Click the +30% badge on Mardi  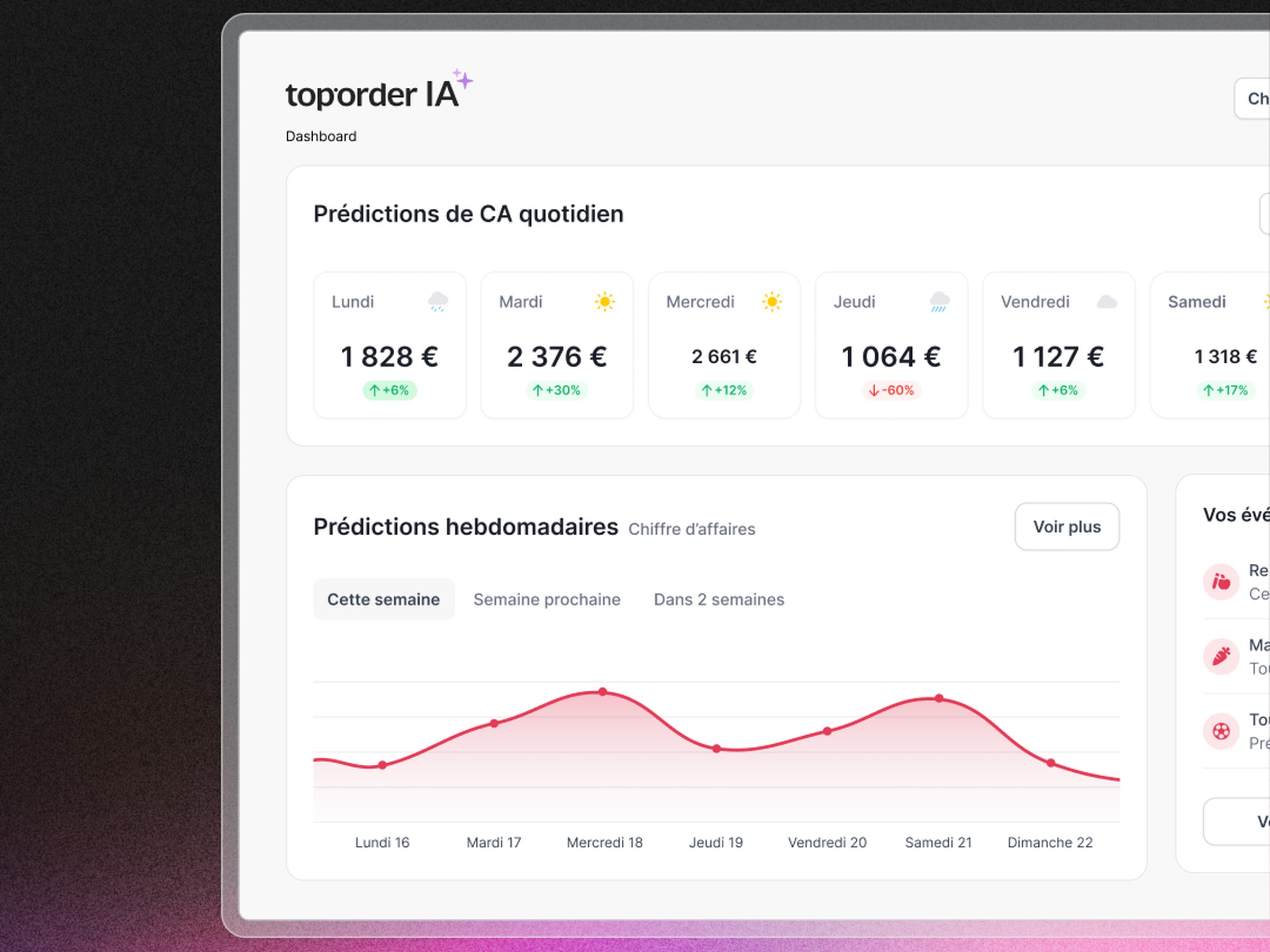click(556, 390)
